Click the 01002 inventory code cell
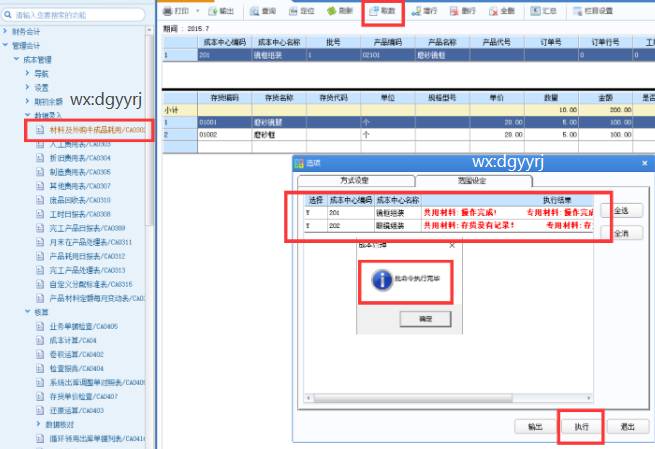Screen dimensions: 655x449 (224, 135)
